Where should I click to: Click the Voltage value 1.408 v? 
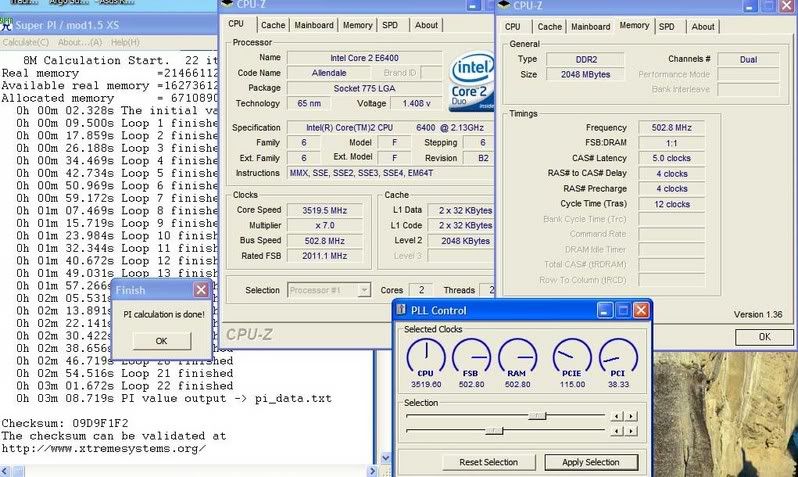[416, 103]
